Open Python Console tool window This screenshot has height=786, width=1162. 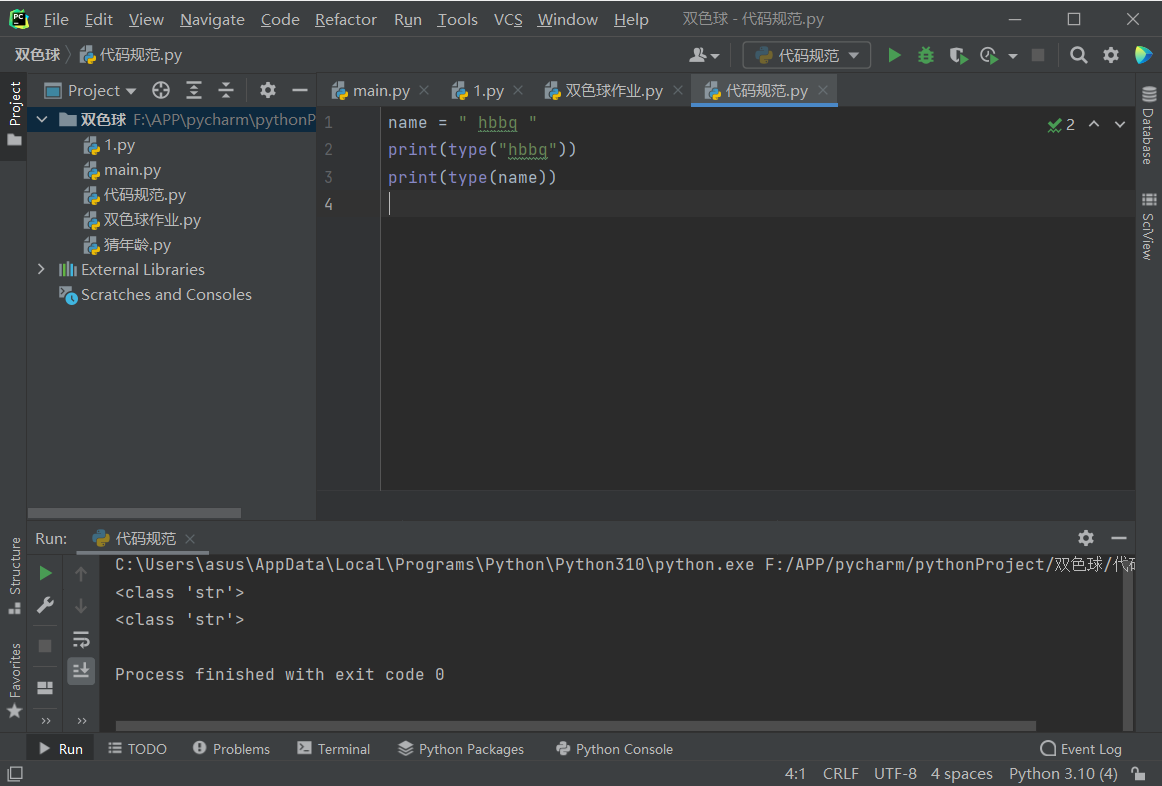click(614, 749)
